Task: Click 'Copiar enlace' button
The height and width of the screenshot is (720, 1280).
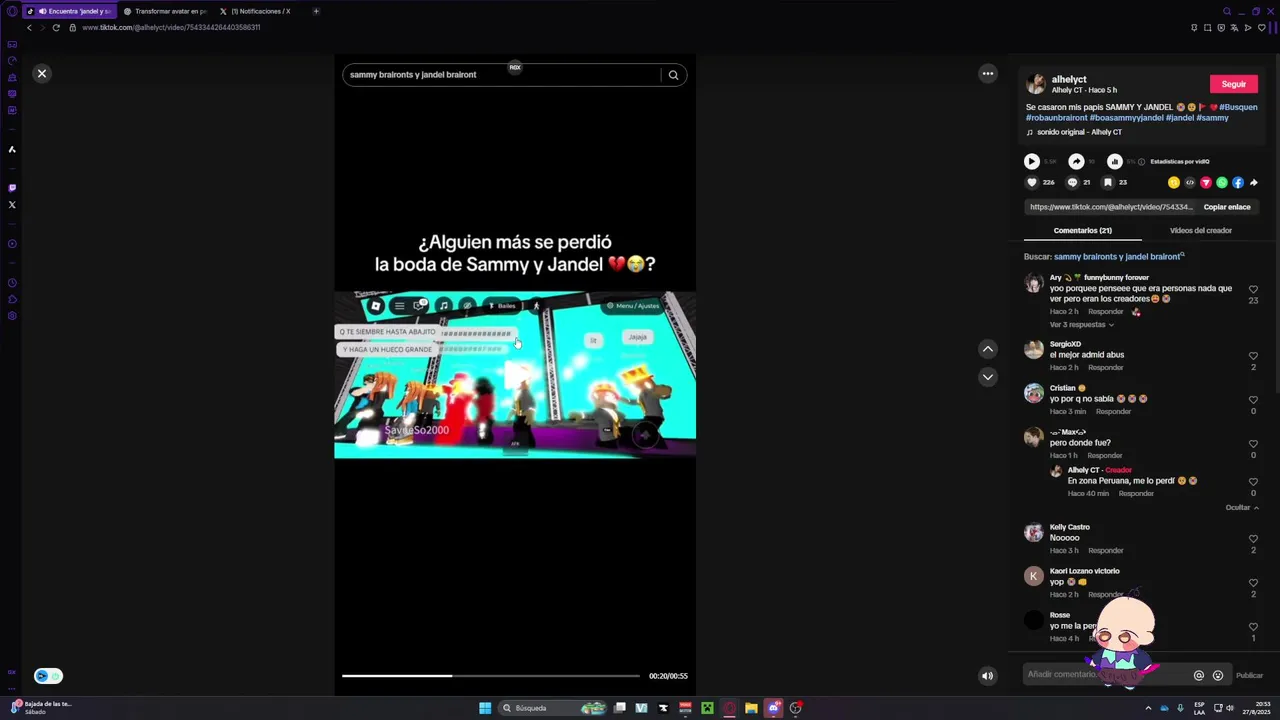Action: [1227, 207]
